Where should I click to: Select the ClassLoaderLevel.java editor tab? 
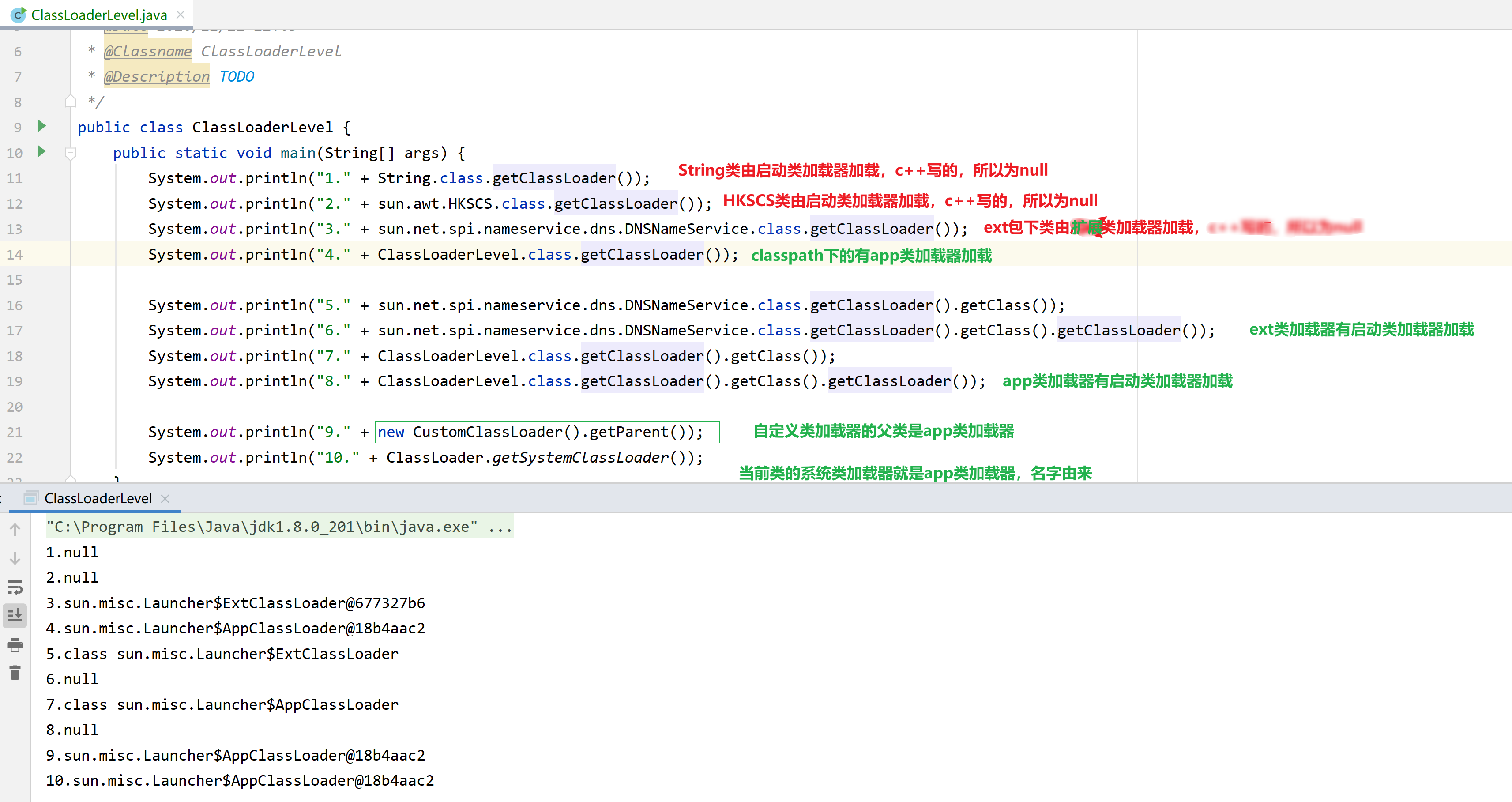coord(98,15)
